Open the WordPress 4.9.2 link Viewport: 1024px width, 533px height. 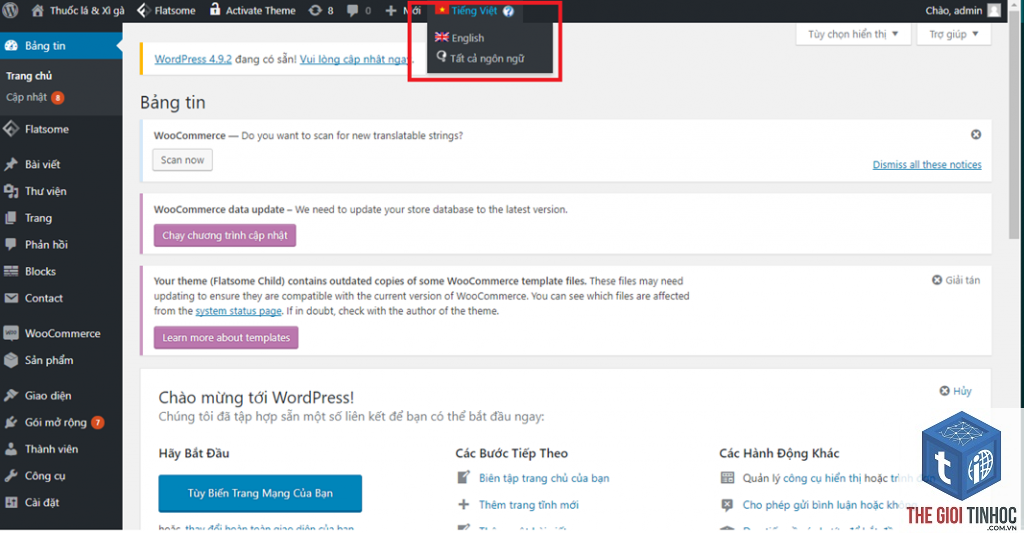(x=193, y=59)
